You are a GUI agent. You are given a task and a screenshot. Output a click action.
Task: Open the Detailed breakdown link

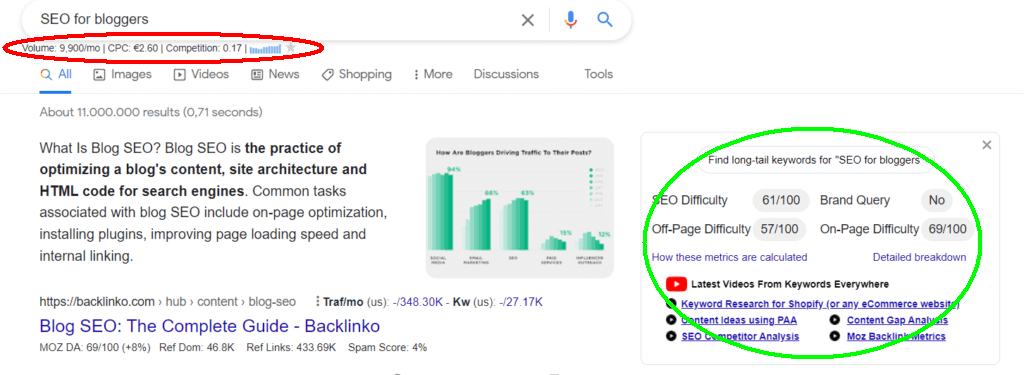pos(920,257)
